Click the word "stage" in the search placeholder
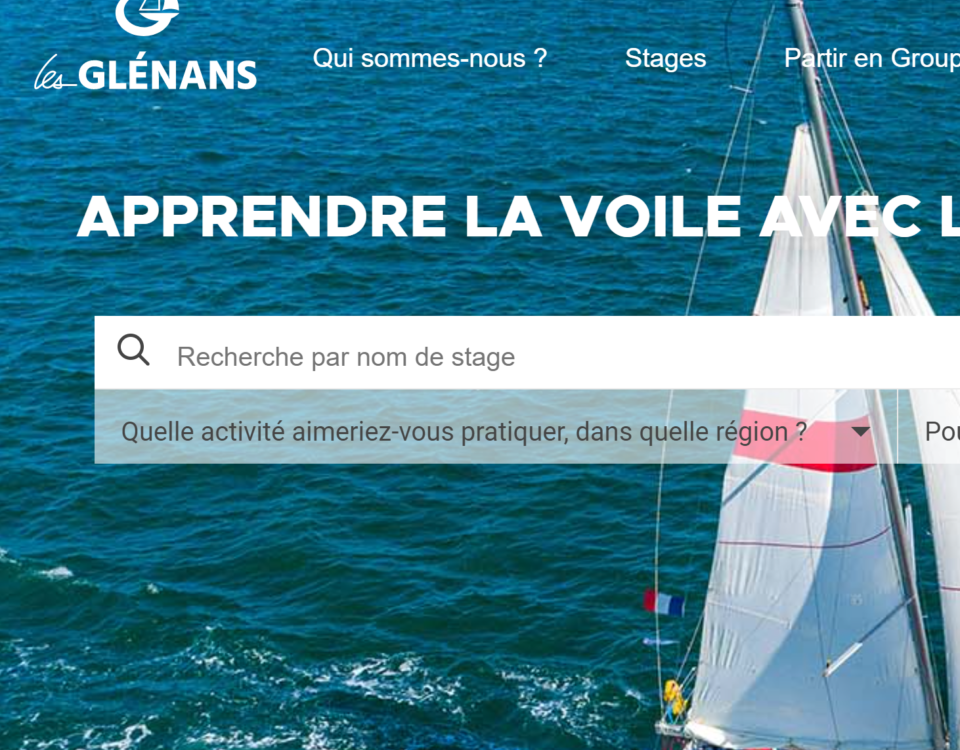 [483, 358]
